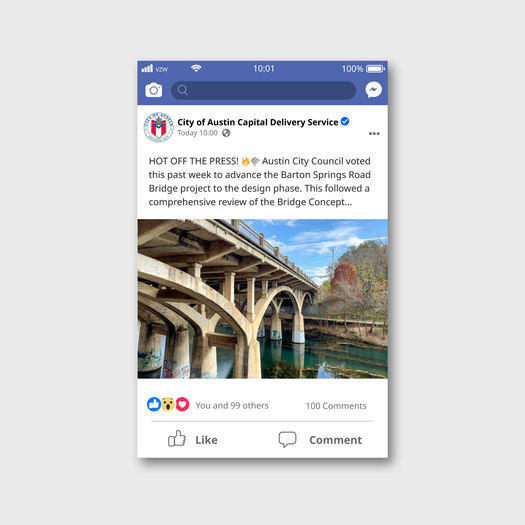Screen dimensions: 525x525
Task: Like the Barton Springs bridge post
Action: (x=193, y=439)
